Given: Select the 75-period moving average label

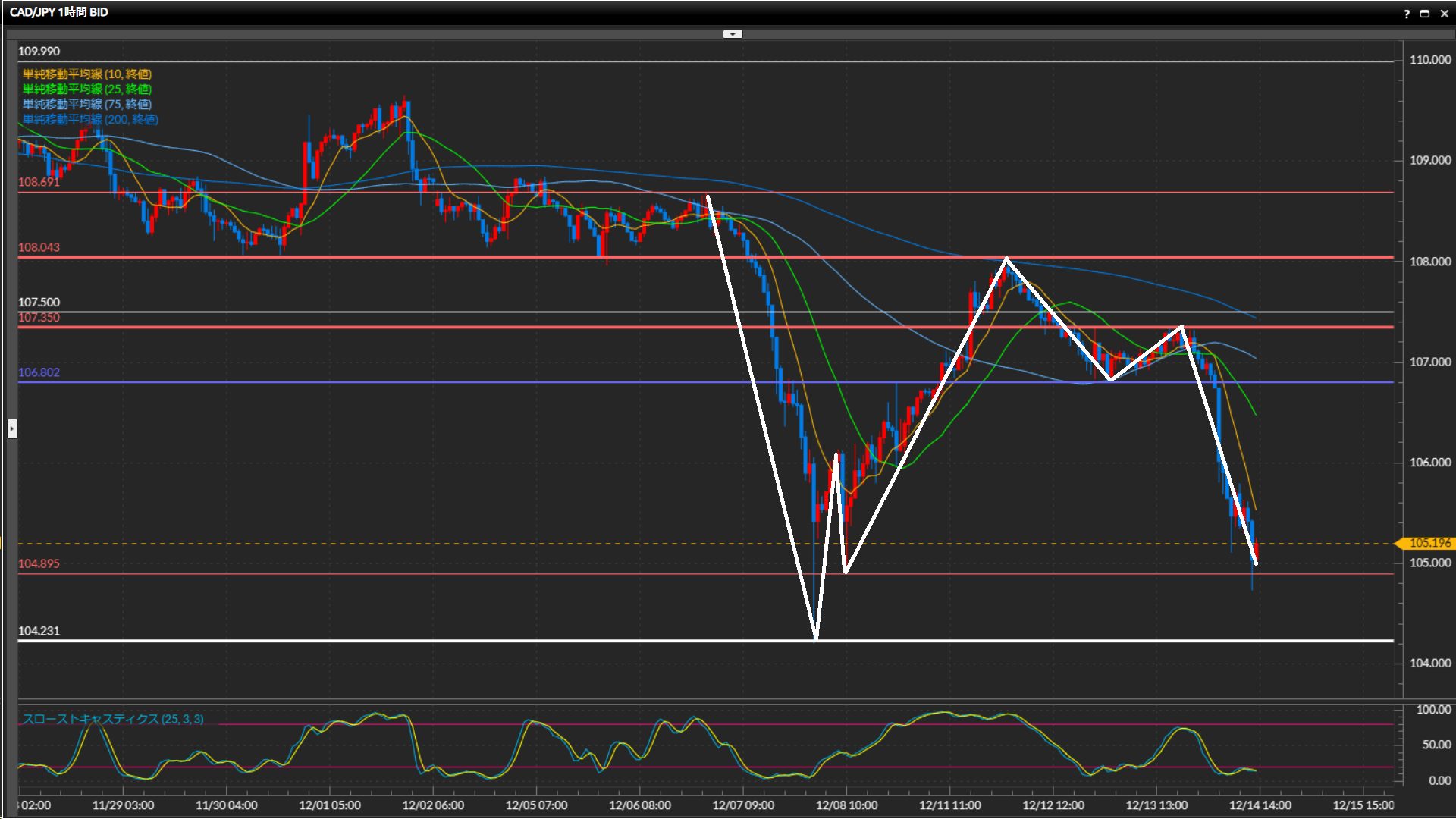Looking at the screenshot, I should click(x=87, y=104).
